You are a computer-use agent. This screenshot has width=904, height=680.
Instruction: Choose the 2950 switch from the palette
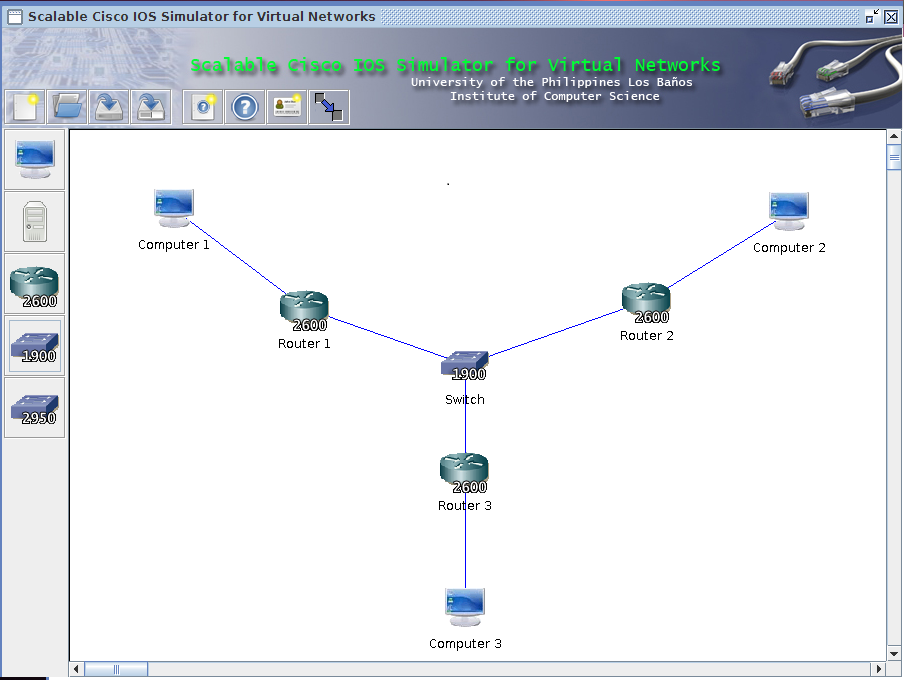point(34,408)
